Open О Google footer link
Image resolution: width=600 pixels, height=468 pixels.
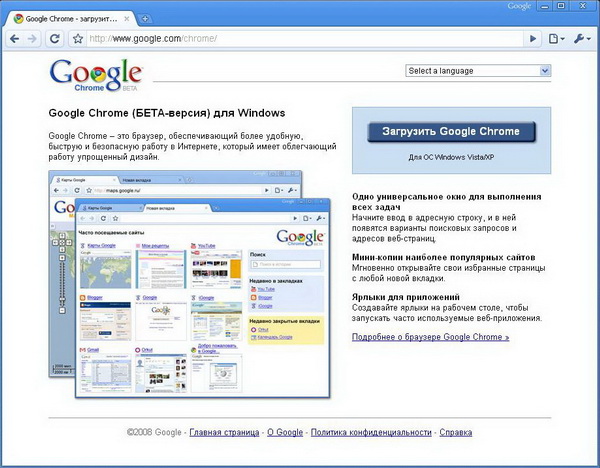tap(285, 432)
